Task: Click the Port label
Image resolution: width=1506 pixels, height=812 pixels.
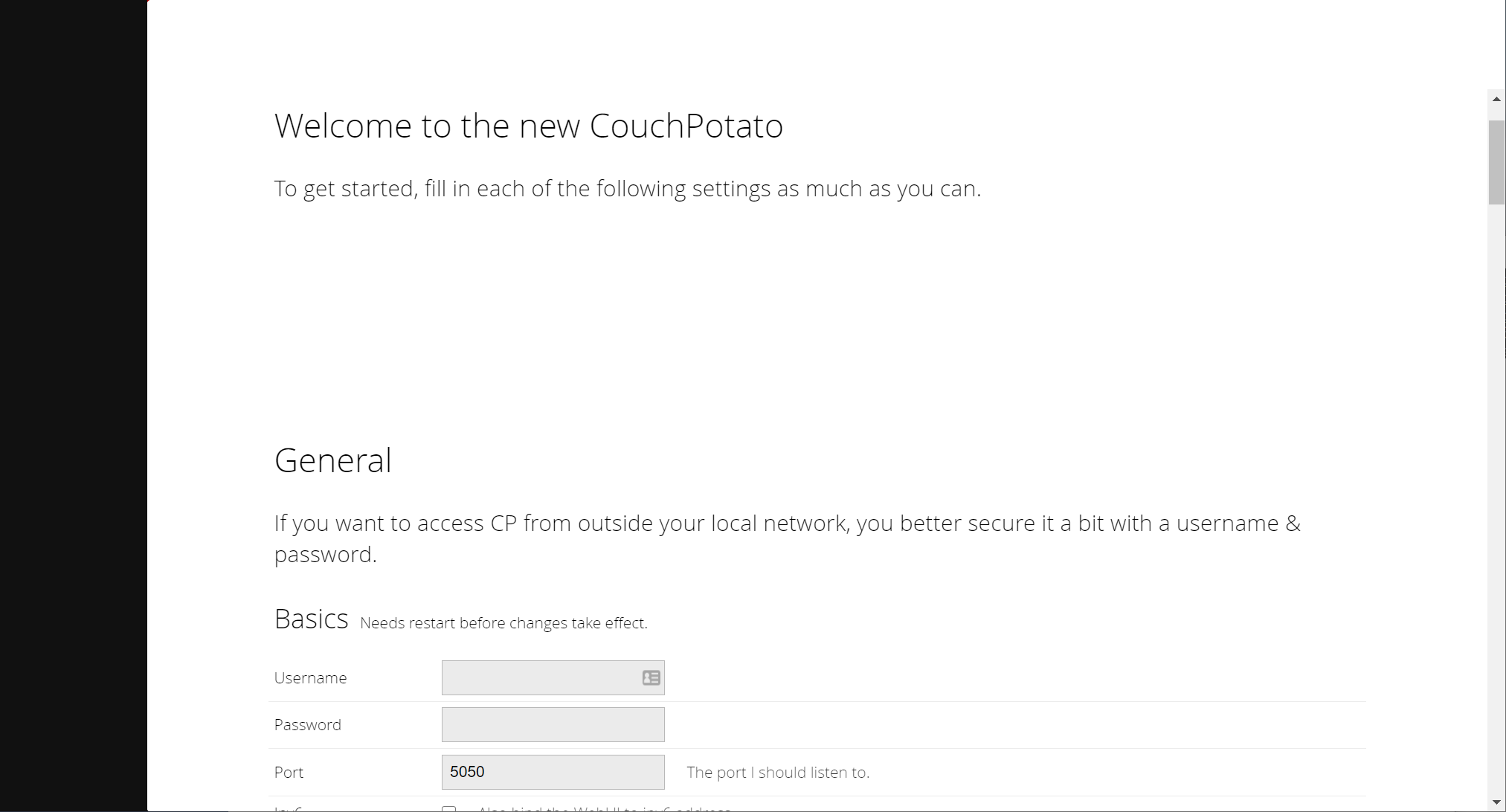Action: (x=289, y=773)
